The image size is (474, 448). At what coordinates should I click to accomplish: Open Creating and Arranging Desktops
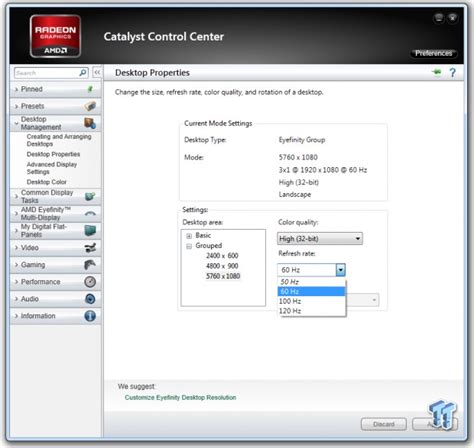pos(59,140)
